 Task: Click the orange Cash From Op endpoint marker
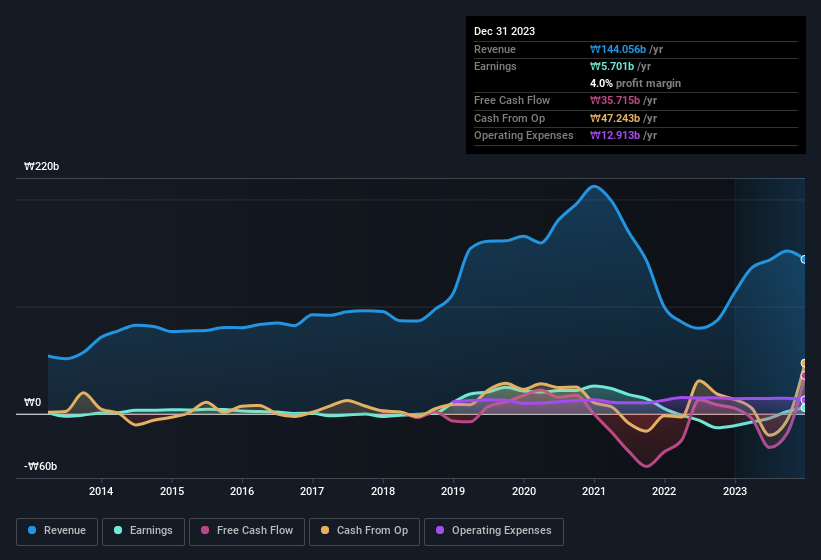point(804,364)
